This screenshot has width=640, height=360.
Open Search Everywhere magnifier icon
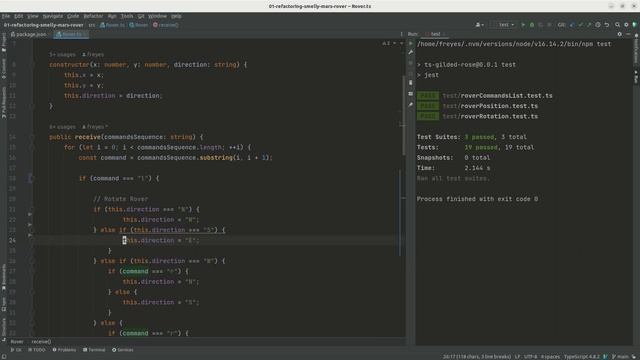click(x=618, y=25)
